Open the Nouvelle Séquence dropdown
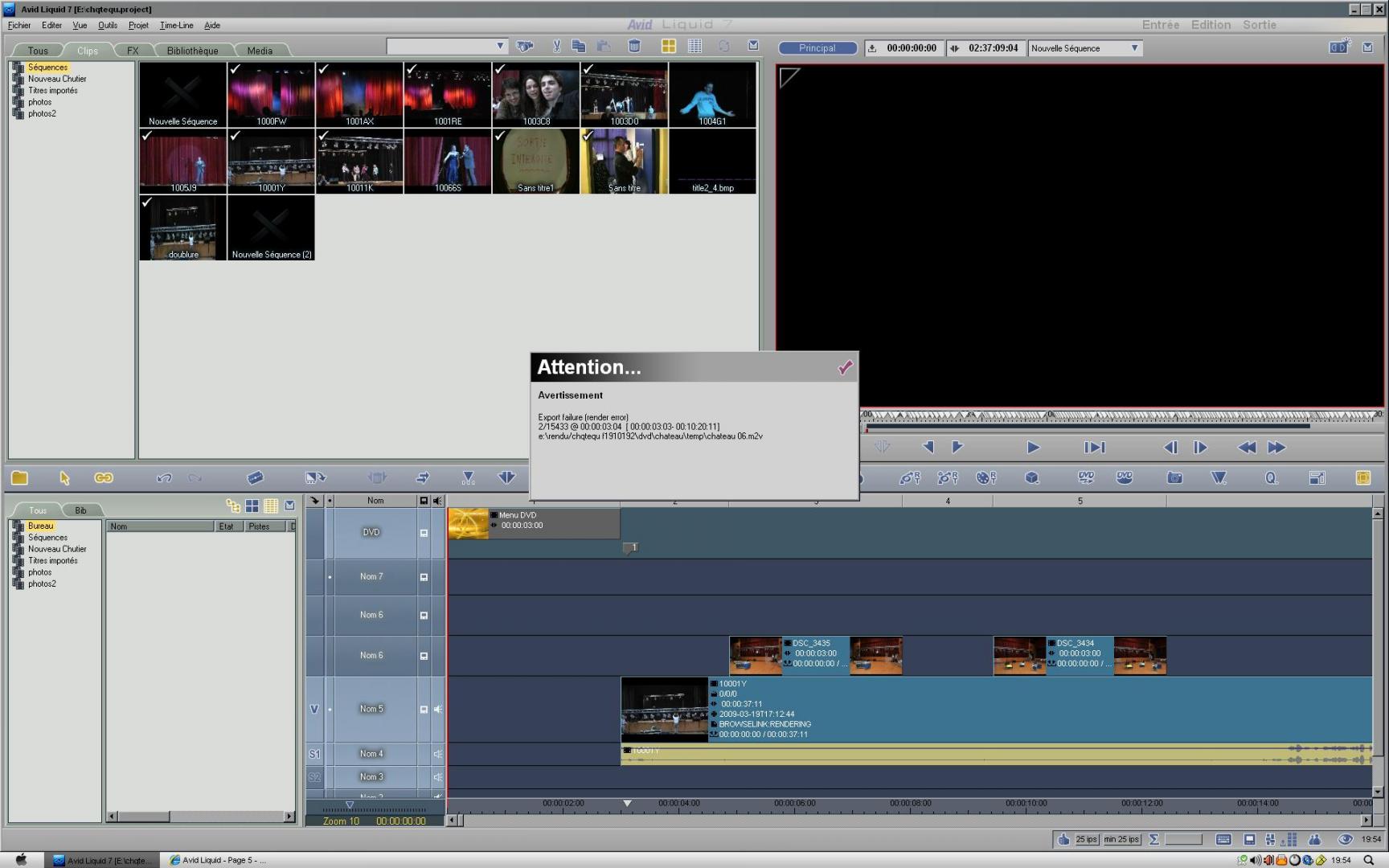Viewport: 1389px width, 868px height. 1134,48
